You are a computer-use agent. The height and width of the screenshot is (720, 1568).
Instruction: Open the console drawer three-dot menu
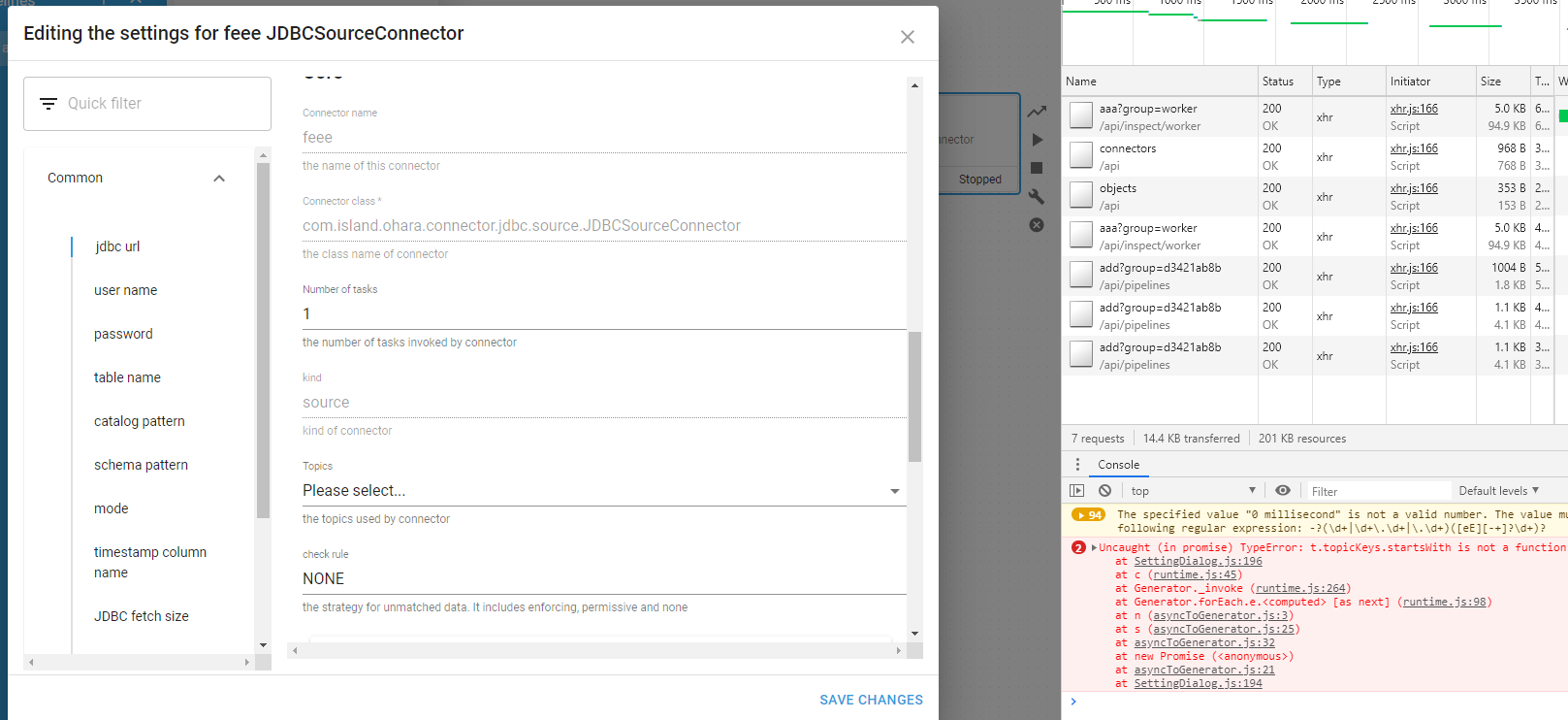1076,465
